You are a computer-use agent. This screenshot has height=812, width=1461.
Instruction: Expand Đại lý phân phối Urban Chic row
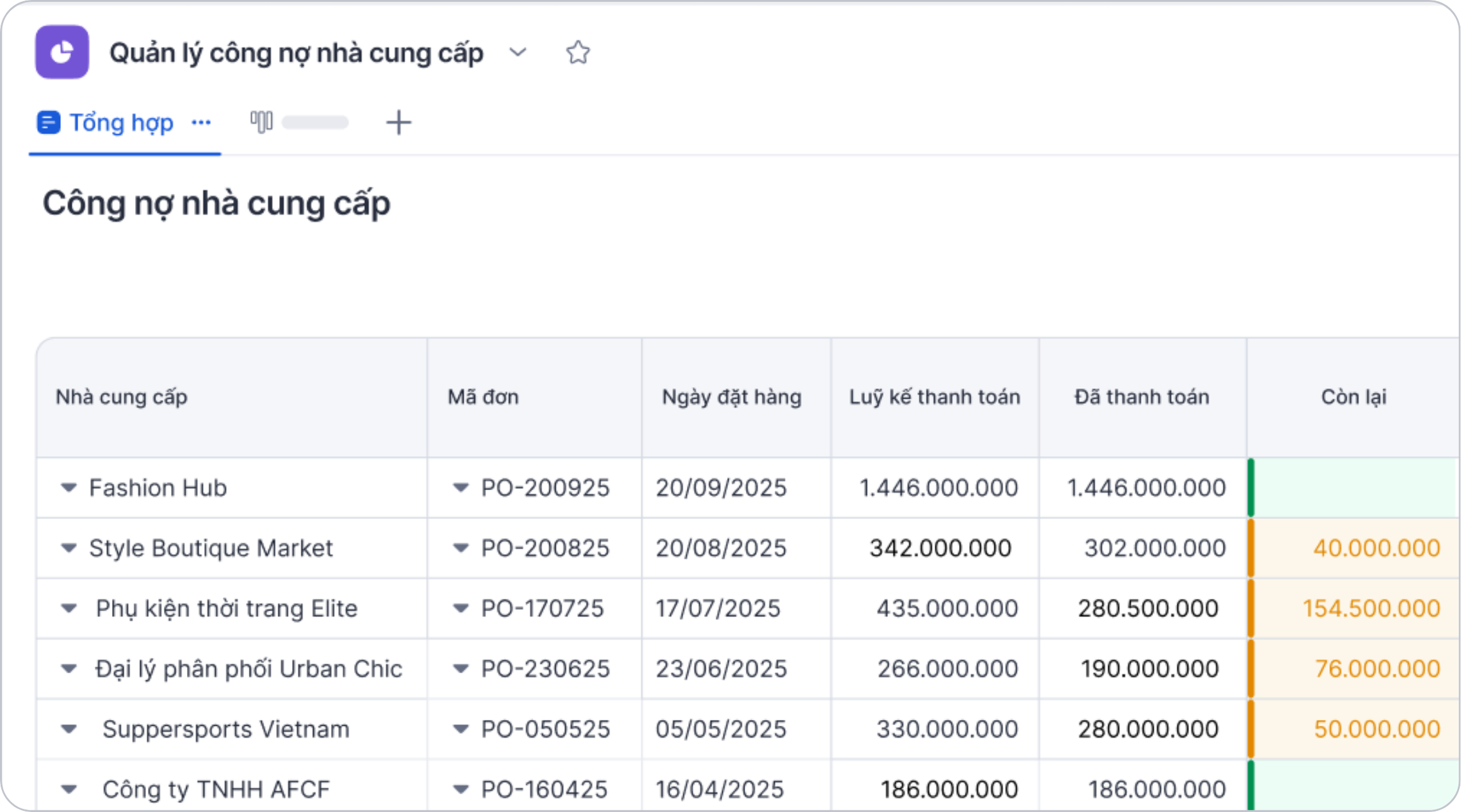coord(69,669)
